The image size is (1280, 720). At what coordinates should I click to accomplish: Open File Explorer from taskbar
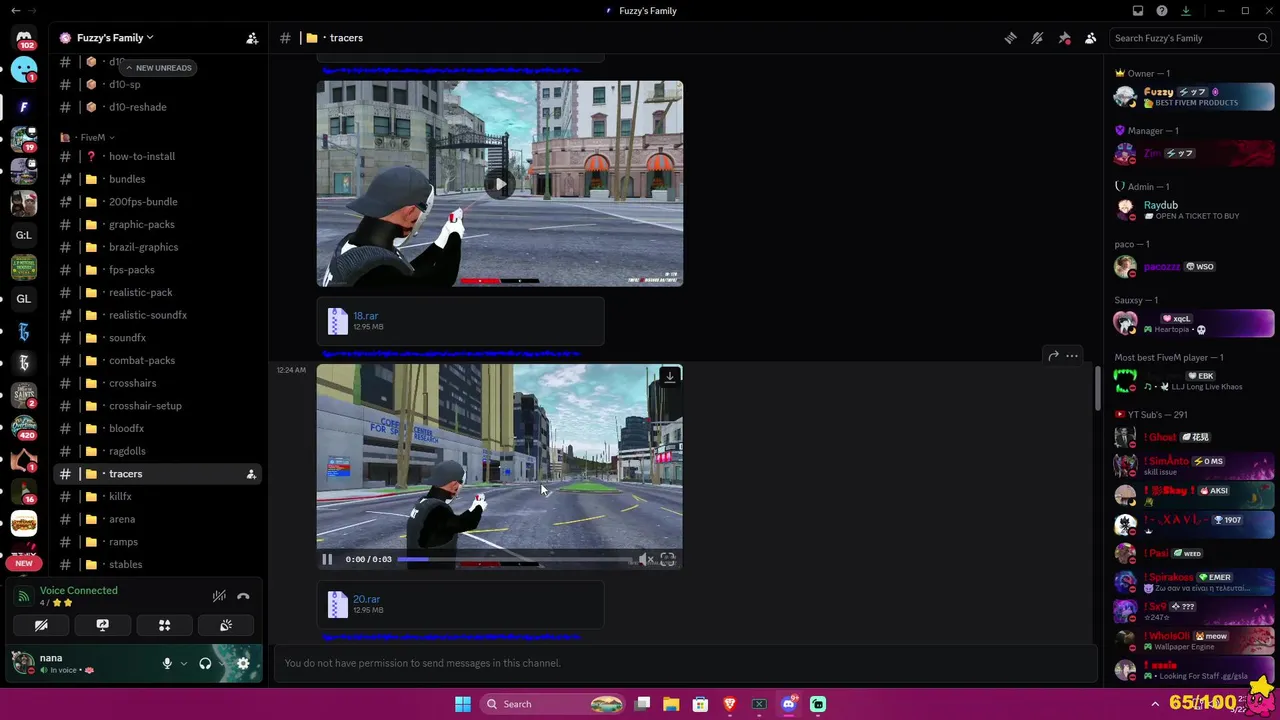[x=671, y=704]
